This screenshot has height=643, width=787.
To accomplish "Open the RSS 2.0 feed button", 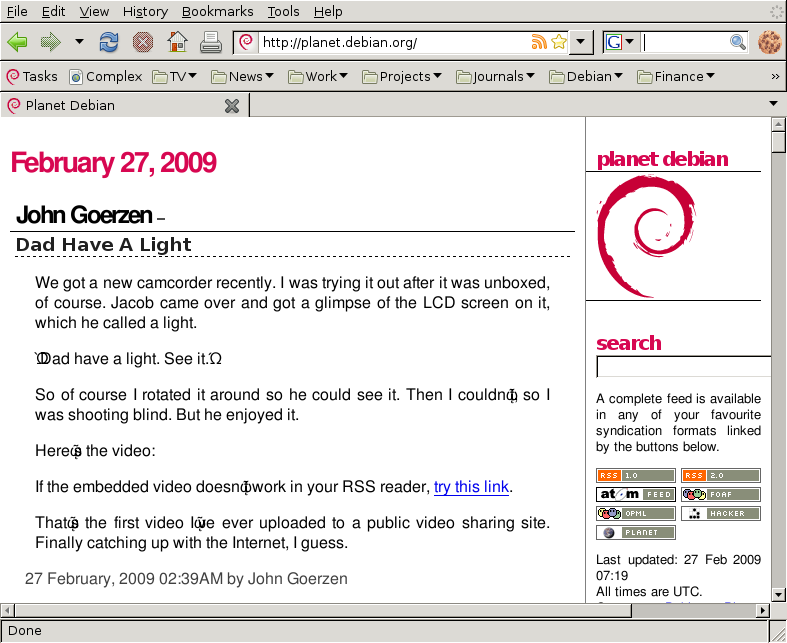I will click(x=721, y=475).
